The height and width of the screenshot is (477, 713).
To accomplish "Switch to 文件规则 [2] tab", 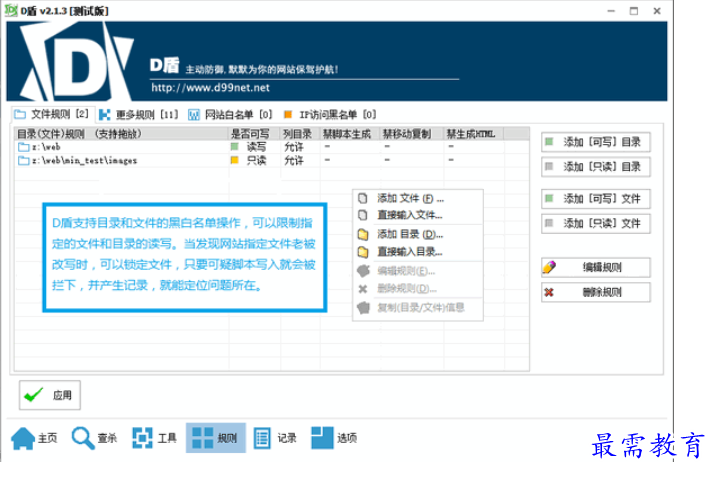I will [52, 114].
